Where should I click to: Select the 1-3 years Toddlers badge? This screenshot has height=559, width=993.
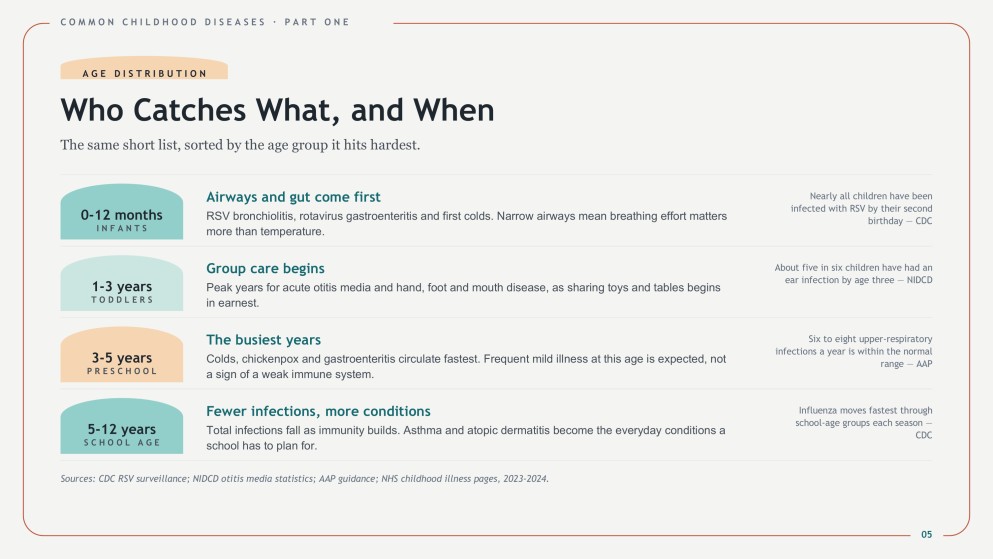tap(122, 283)
